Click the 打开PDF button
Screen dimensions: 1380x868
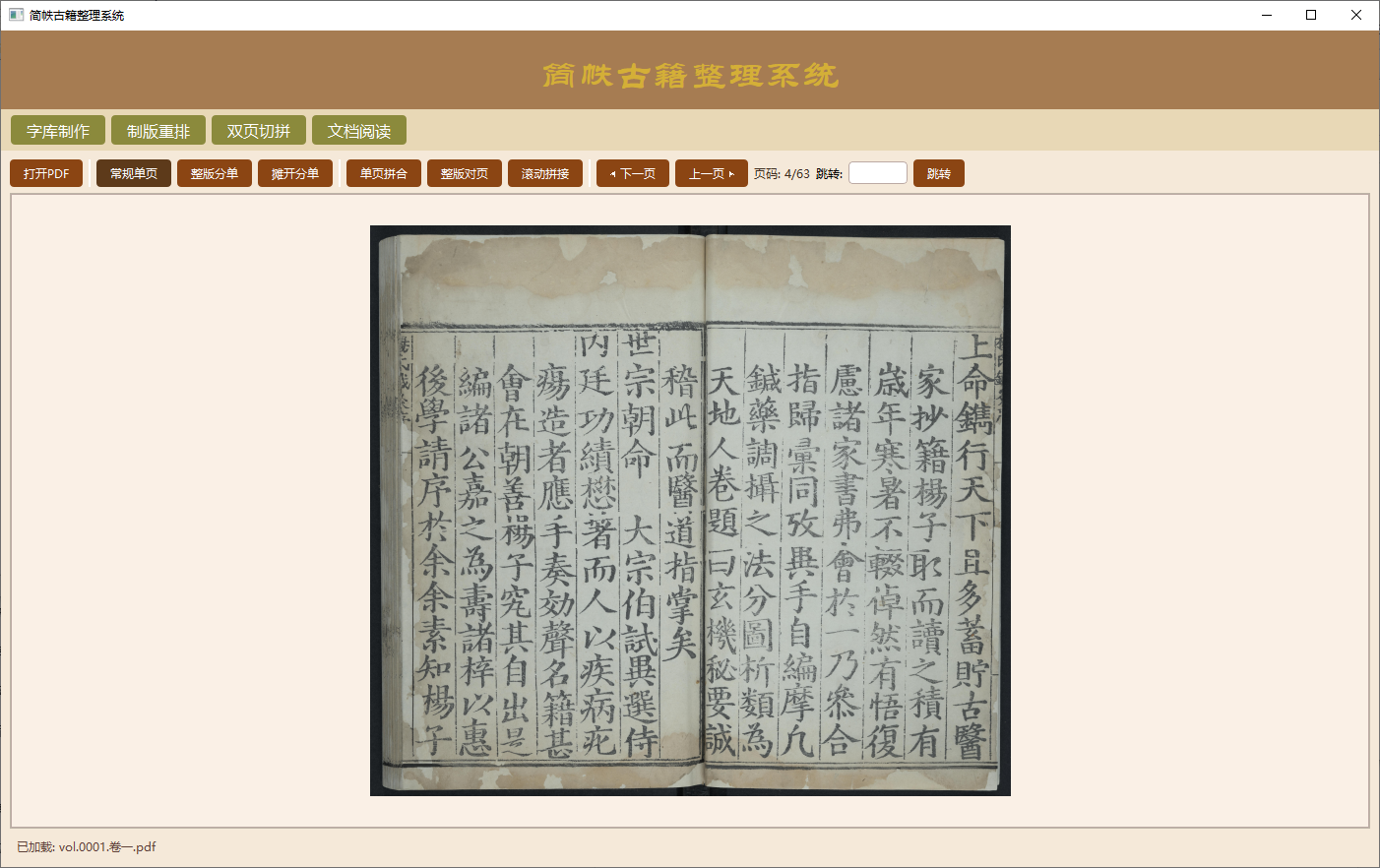(46, 173)
